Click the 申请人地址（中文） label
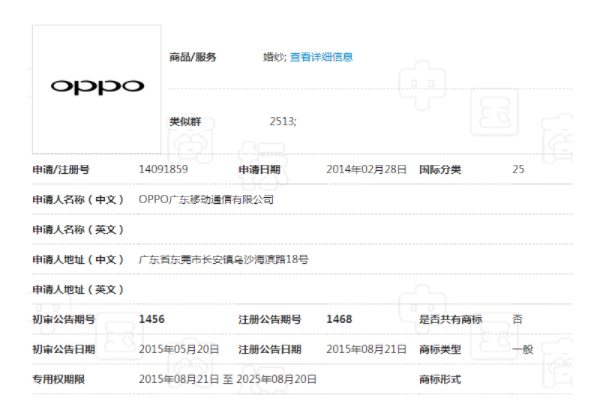Screen dimensions: 593x413 pos(78,259)
